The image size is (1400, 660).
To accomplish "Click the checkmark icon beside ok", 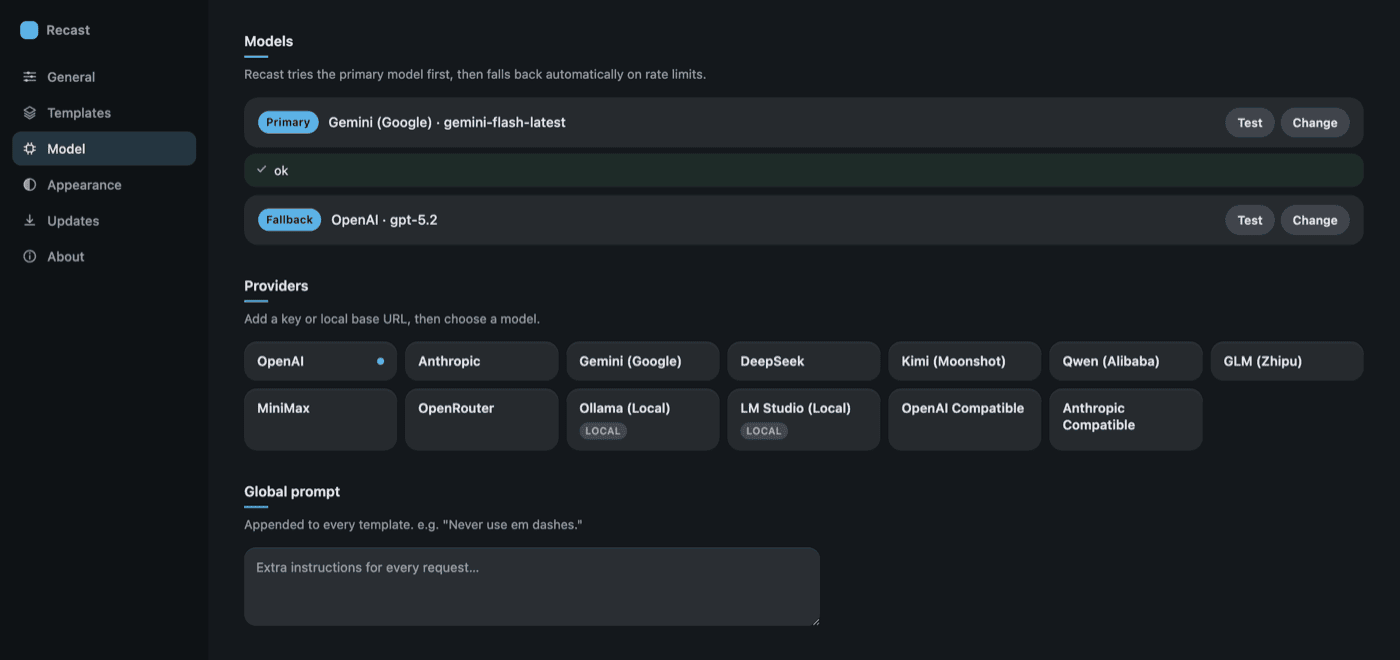I will point(262,170).
